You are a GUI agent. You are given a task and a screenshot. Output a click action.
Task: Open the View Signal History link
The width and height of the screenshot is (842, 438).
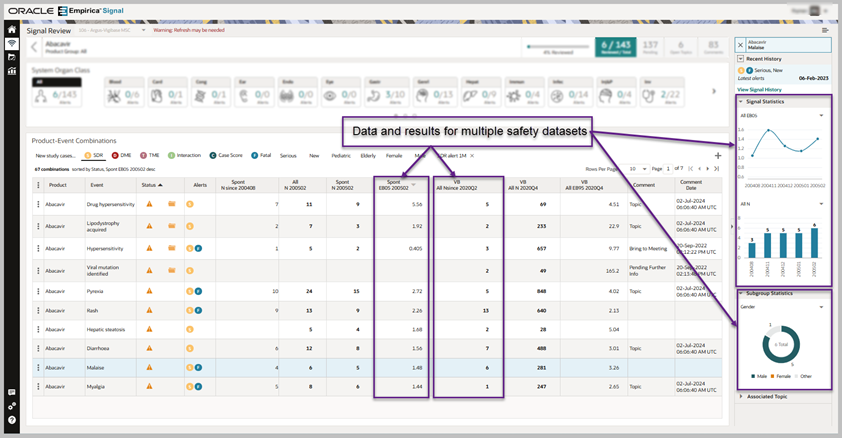point(759,90)
